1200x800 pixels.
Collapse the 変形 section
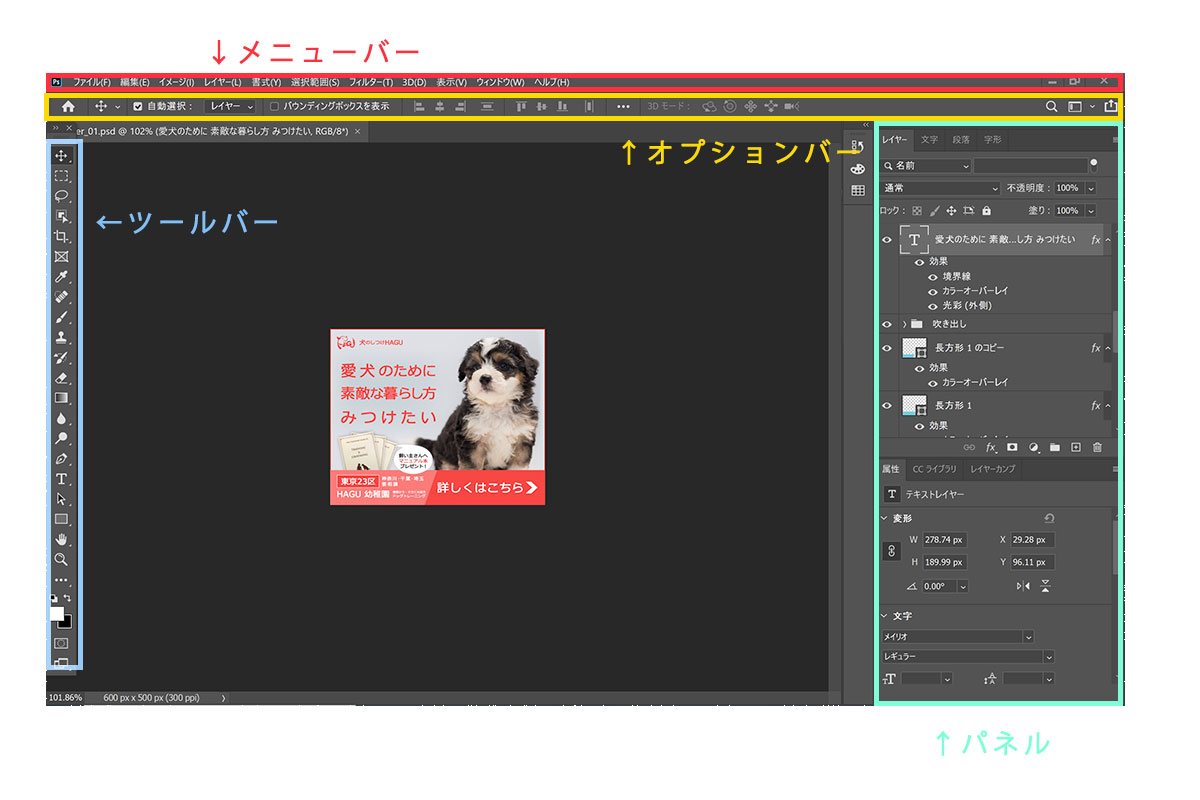tap(885, 518)
